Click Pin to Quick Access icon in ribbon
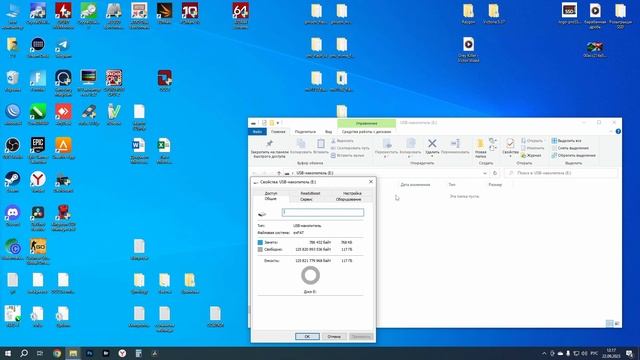The image size is (640, 360). coord(269,144)
